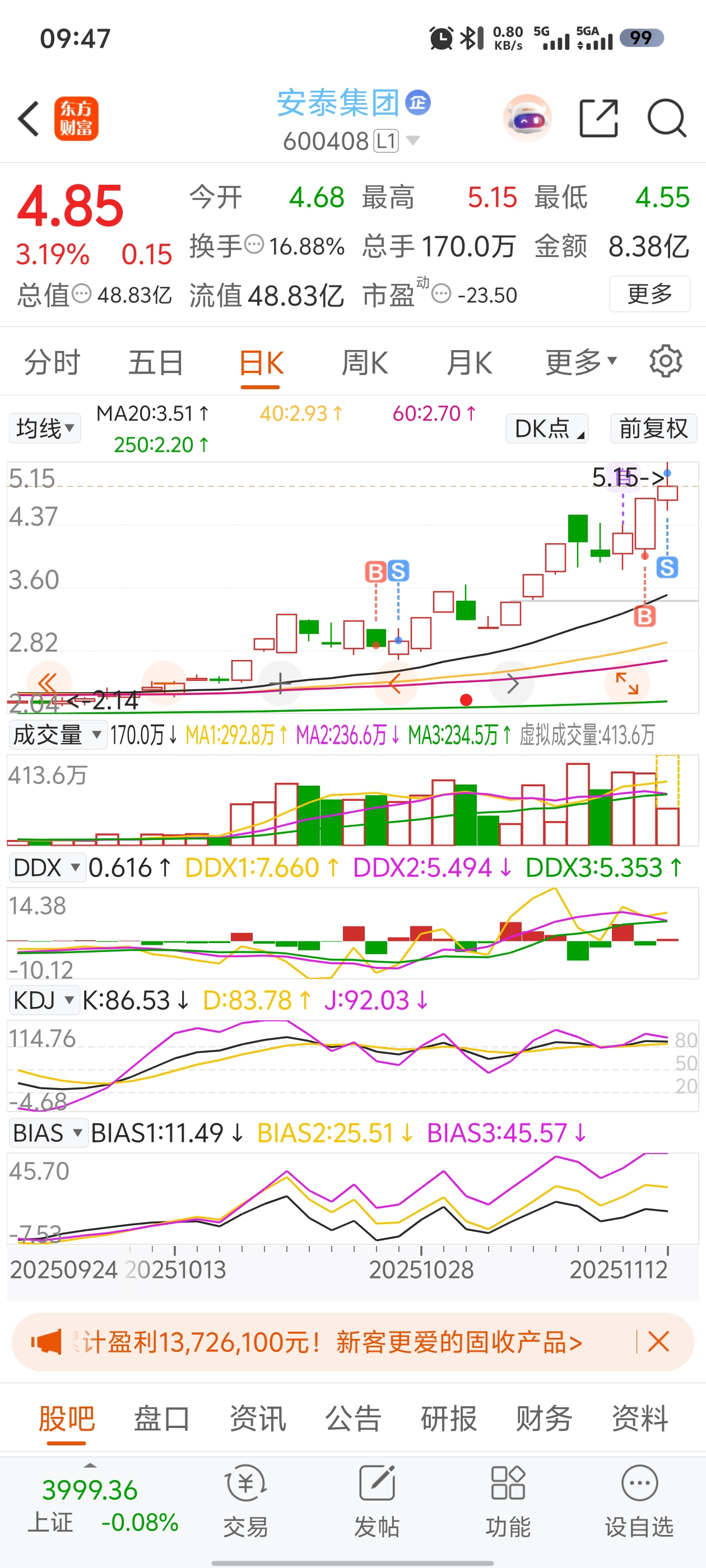Tap the 60:2.70 moving average label
This screenshot has height=1568, width=706.
point(434,413)
